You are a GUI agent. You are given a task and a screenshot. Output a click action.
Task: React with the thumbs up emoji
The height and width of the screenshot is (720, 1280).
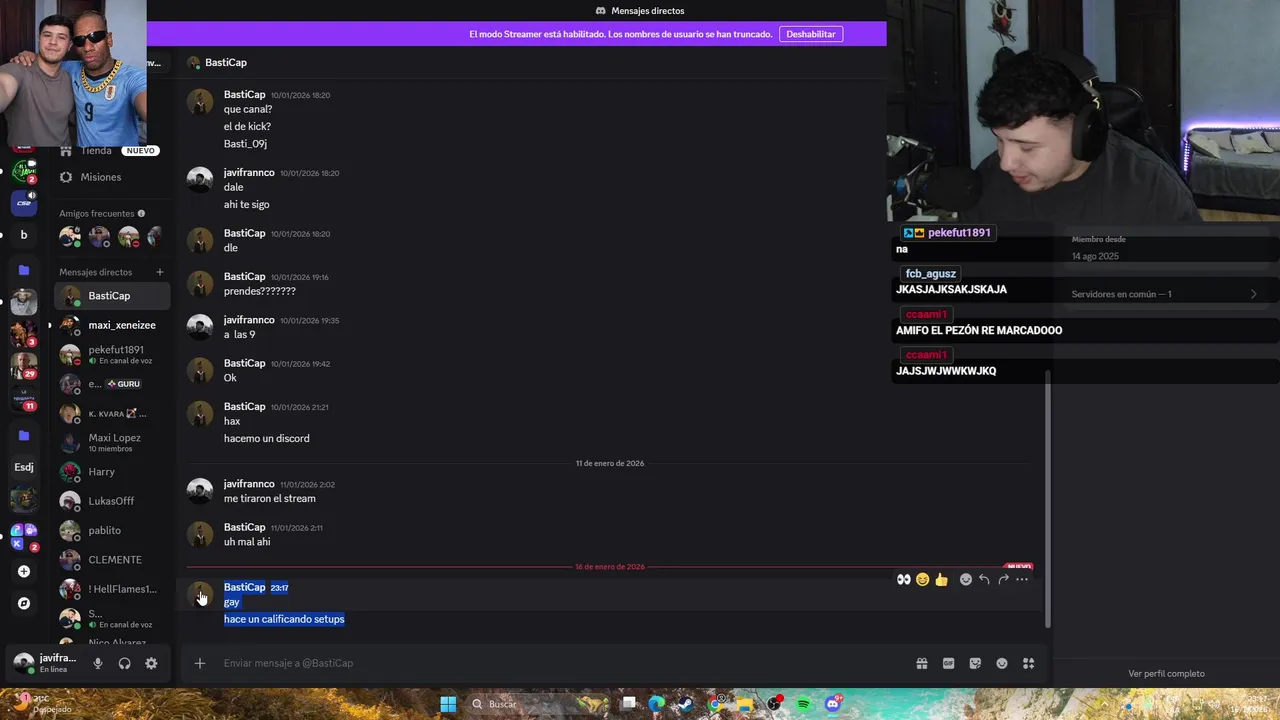click(941, 579)
